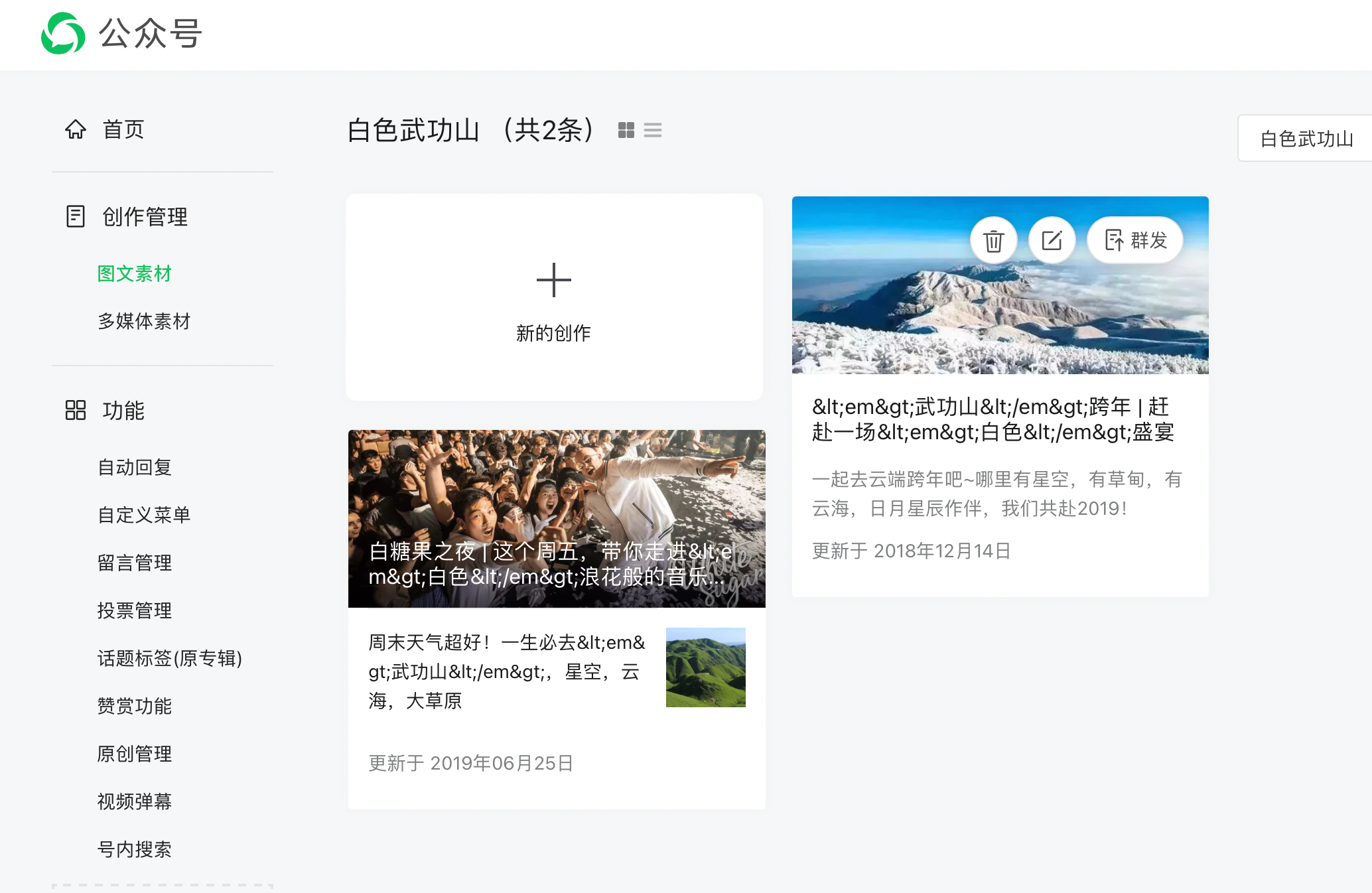Screen dimensions: 1372x893
Task: Switch to list view layout
Action: 653,129
